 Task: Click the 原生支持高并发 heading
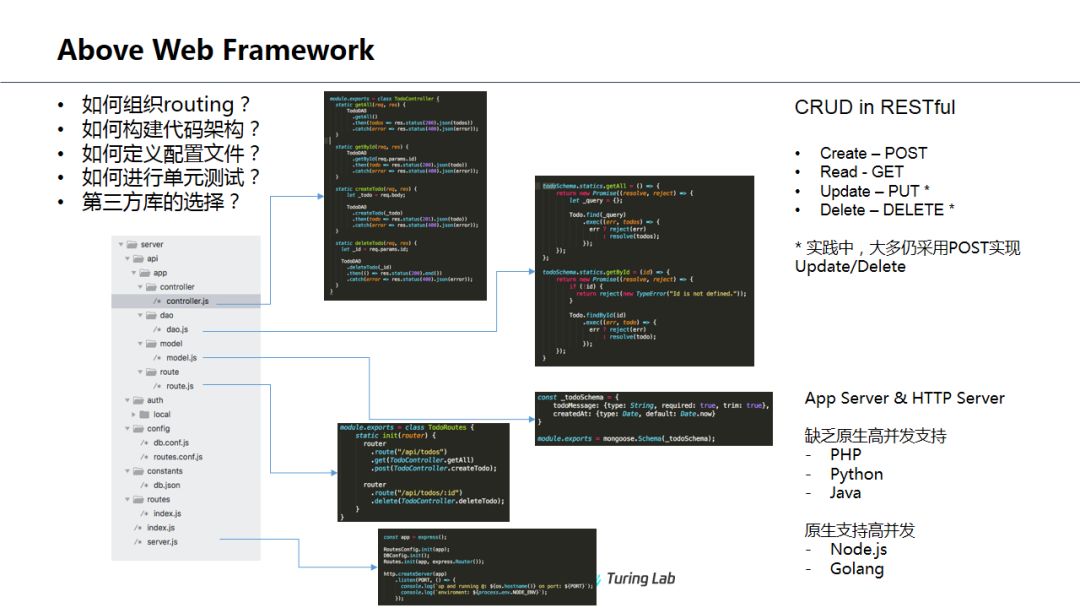point(860,530)
